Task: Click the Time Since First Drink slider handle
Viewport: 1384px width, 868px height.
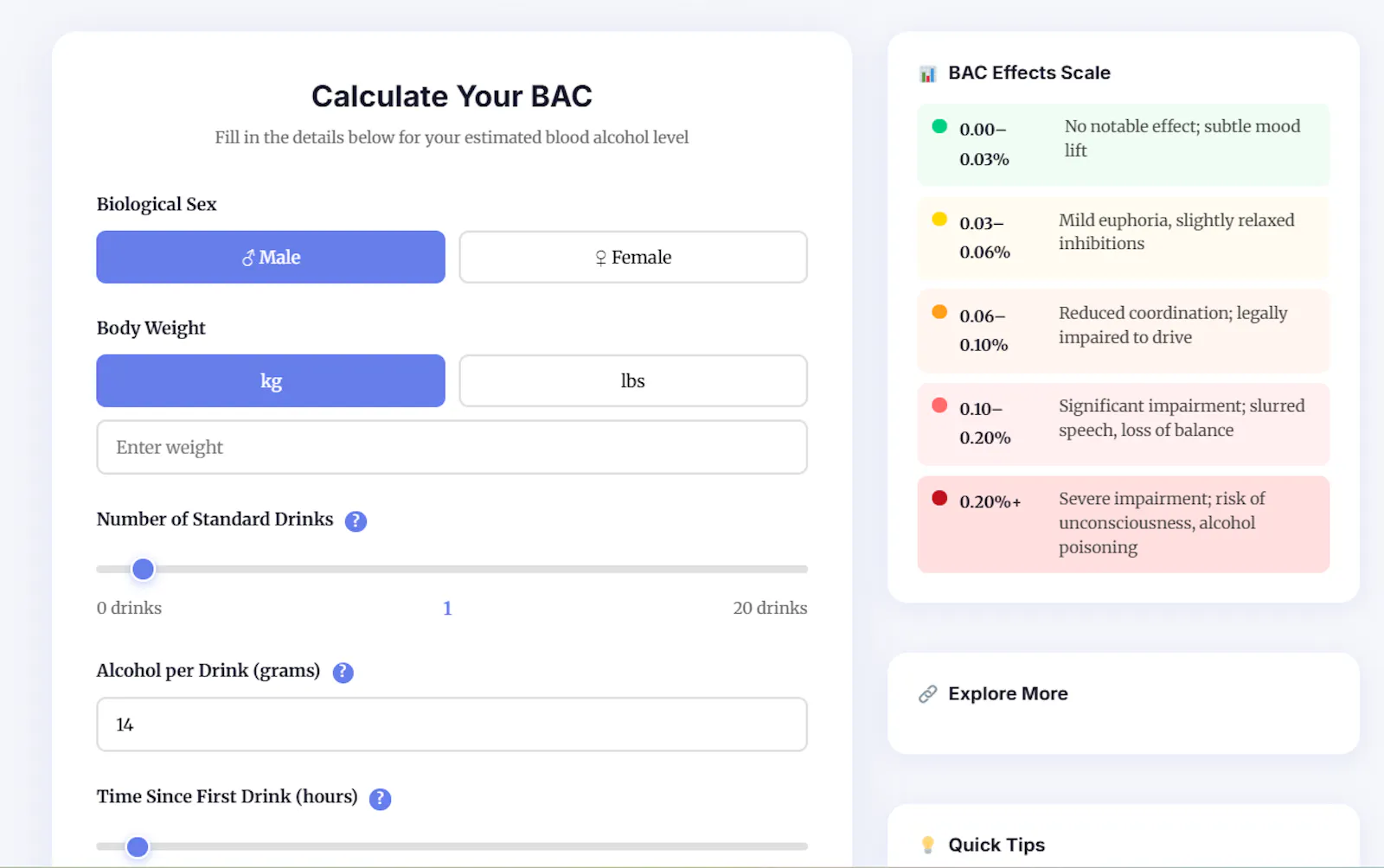Action: (138, 846)
